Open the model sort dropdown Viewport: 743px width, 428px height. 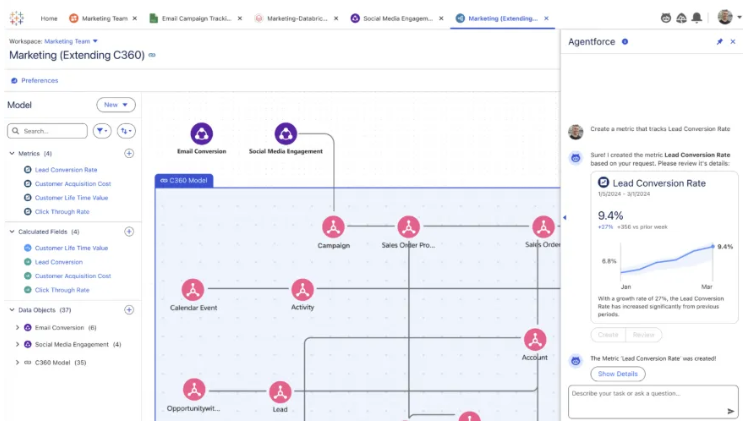pyautogui.click(x=126, y=131)
